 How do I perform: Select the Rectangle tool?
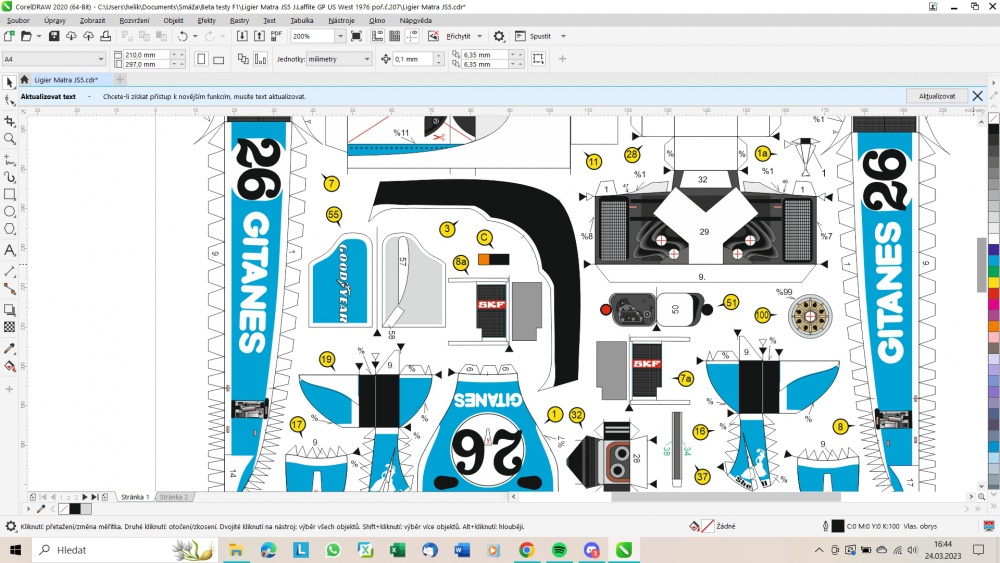10,194
